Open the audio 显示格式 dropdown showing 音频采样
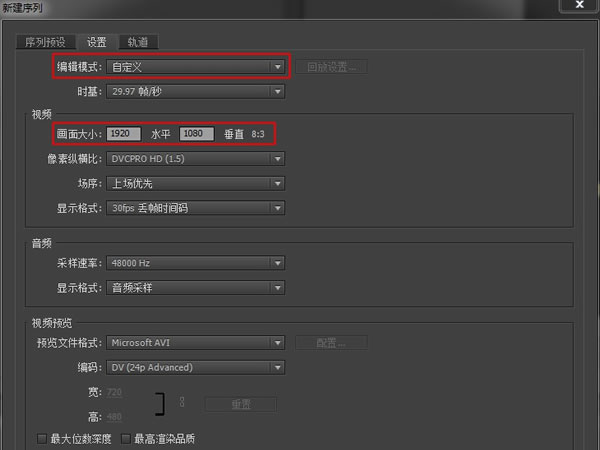Image resolution: width=600 pixels, height=450 pixels. point(196,288)
